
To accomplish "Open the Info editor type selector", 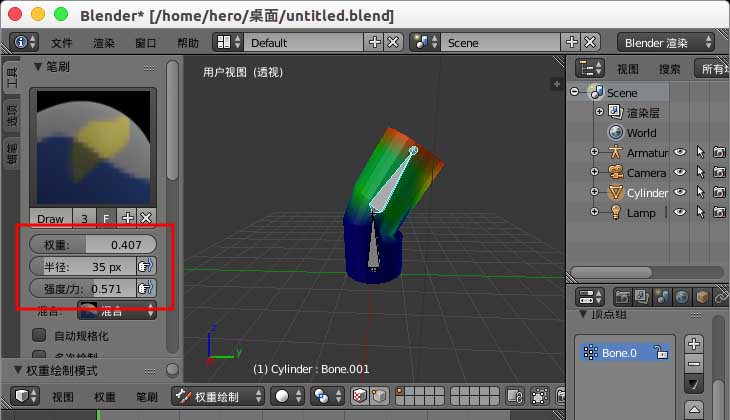I will (24, 42).
